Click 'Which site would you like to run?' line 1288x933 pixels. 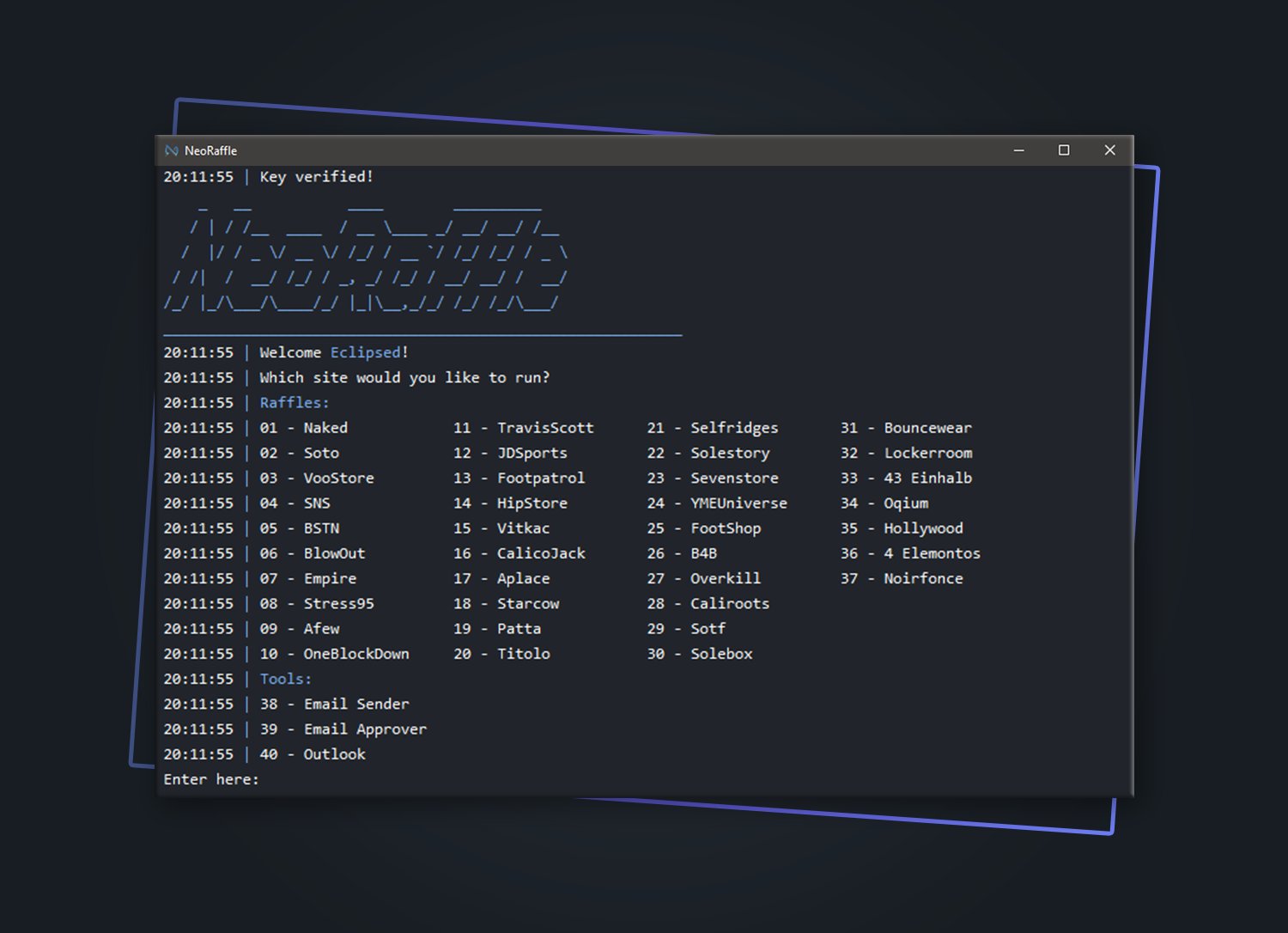[x=404, y=378]
